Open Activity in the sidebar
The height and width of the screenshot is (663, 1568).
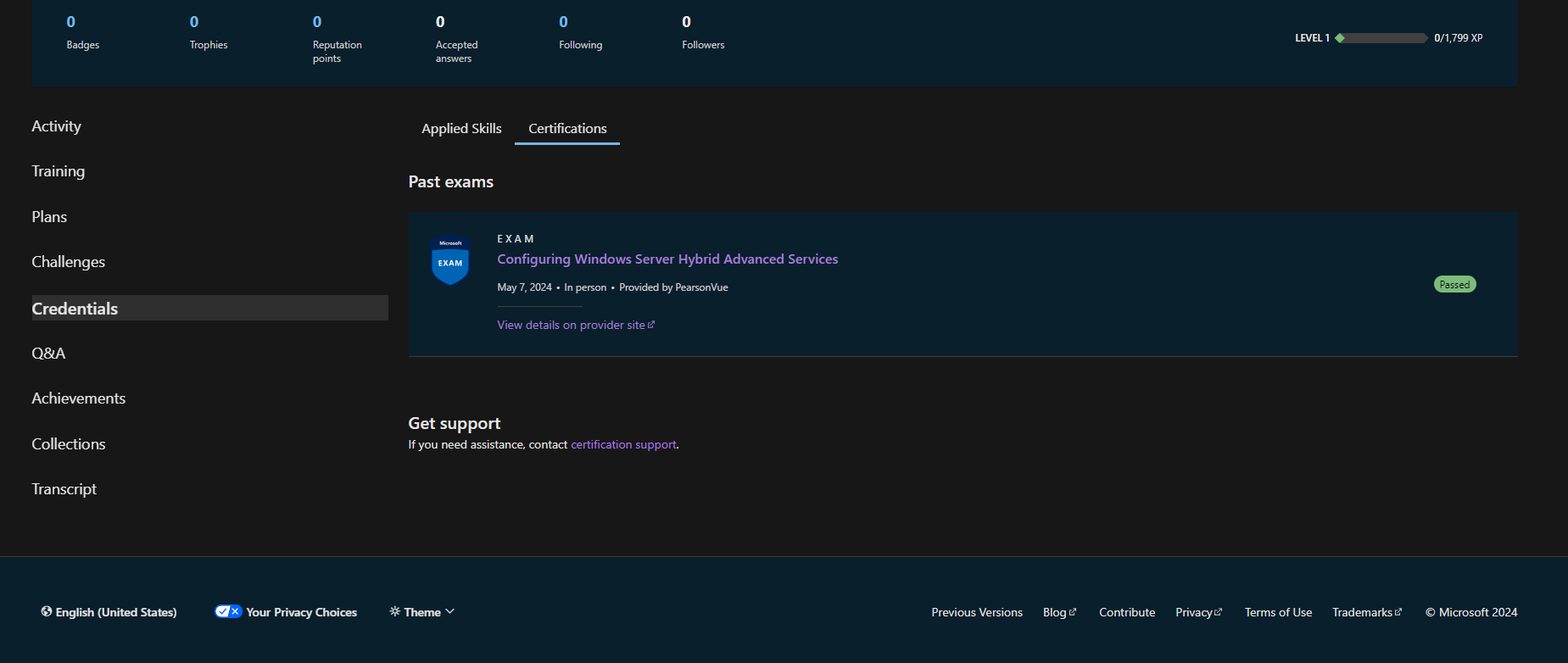(57, 126)
